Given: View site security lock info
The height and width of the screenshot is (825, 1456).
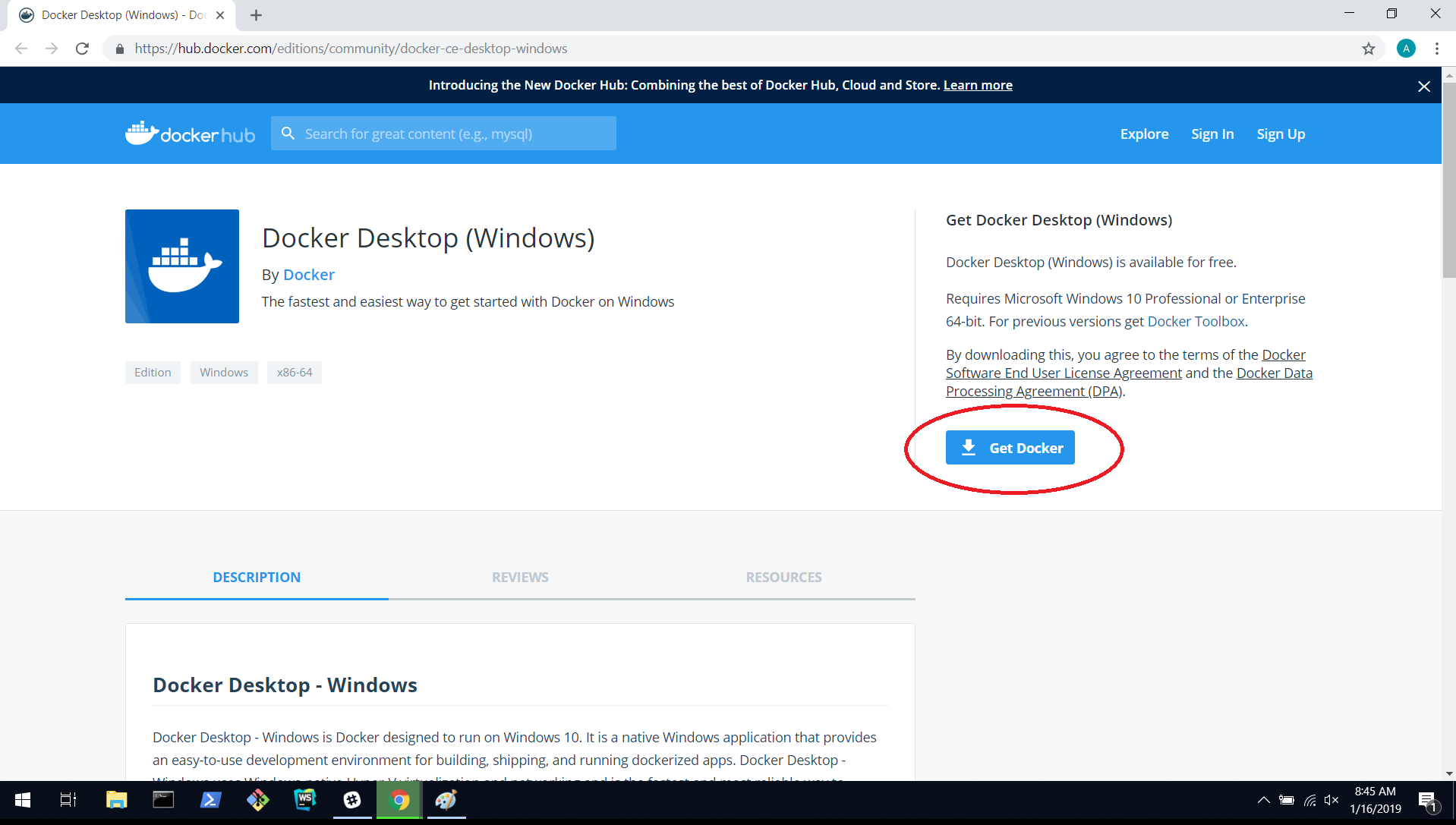Looking at the screenshot, I should [119, 49].
